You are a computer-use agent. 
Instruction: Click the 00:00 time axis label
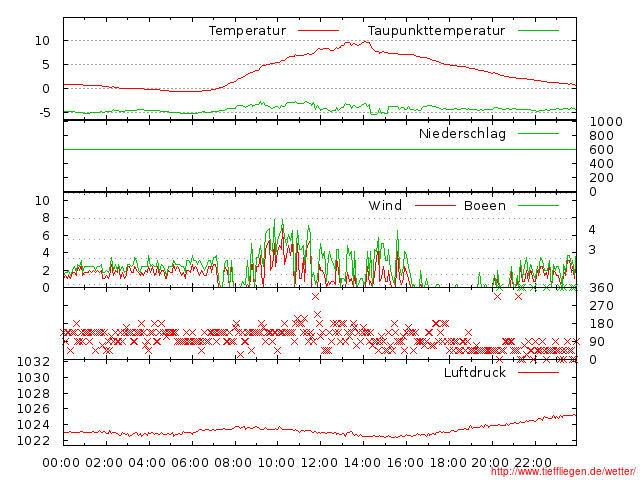click(x=61, y=463)
